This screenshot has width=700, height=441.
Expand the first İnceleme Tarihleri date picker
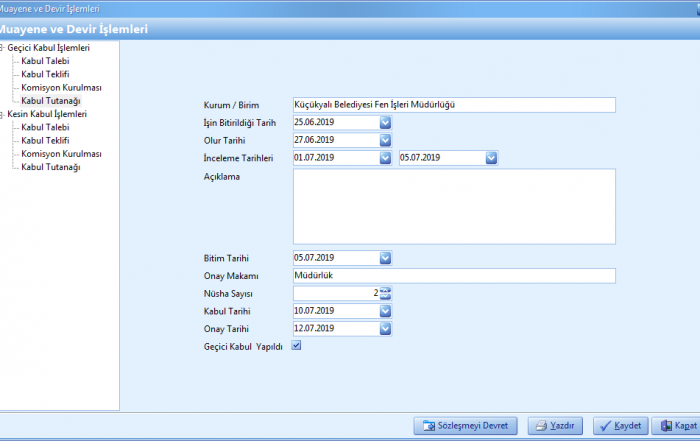click(386, 157)
